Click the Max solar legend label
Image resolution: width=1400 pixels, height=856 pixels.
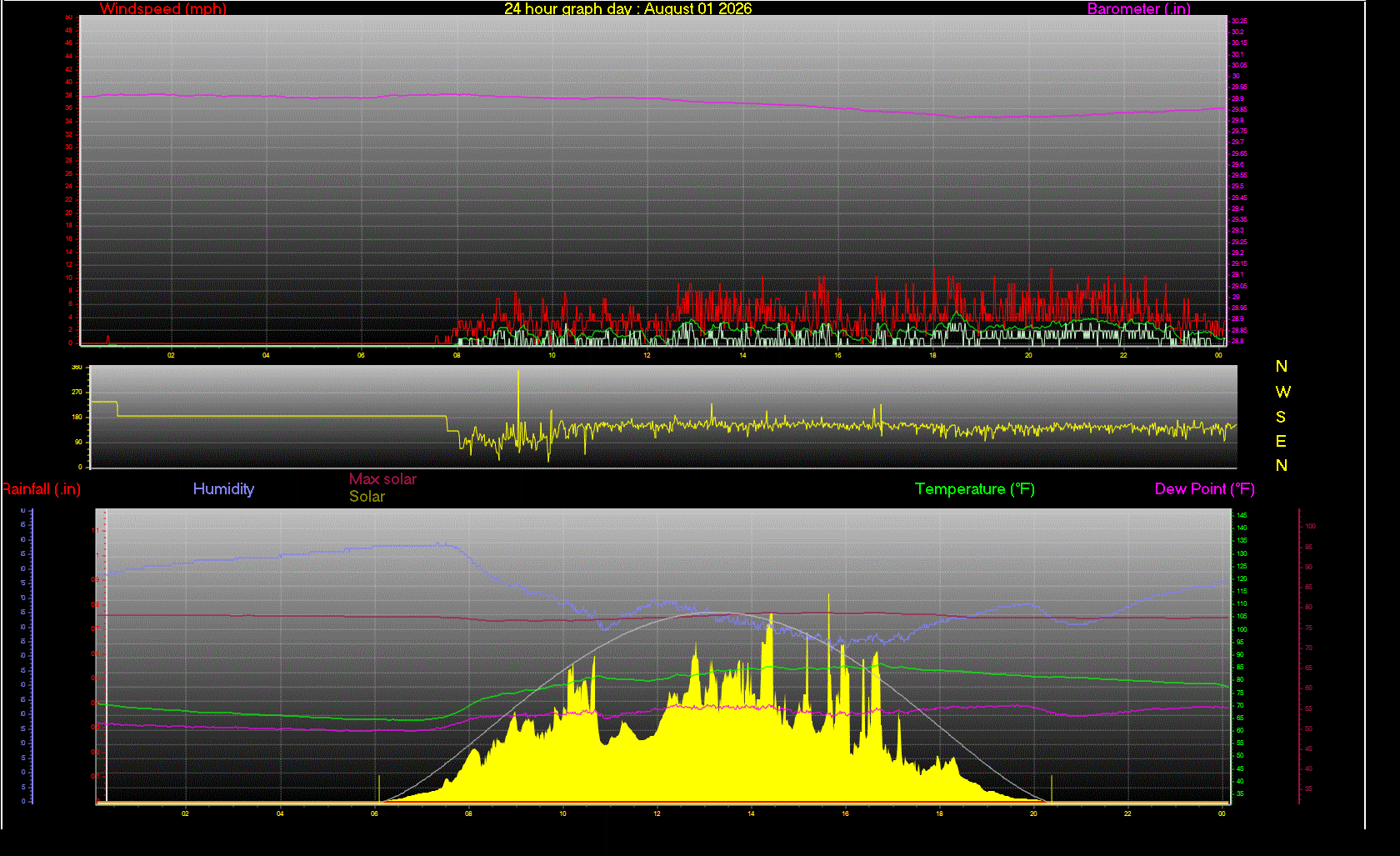click(382, 479)
